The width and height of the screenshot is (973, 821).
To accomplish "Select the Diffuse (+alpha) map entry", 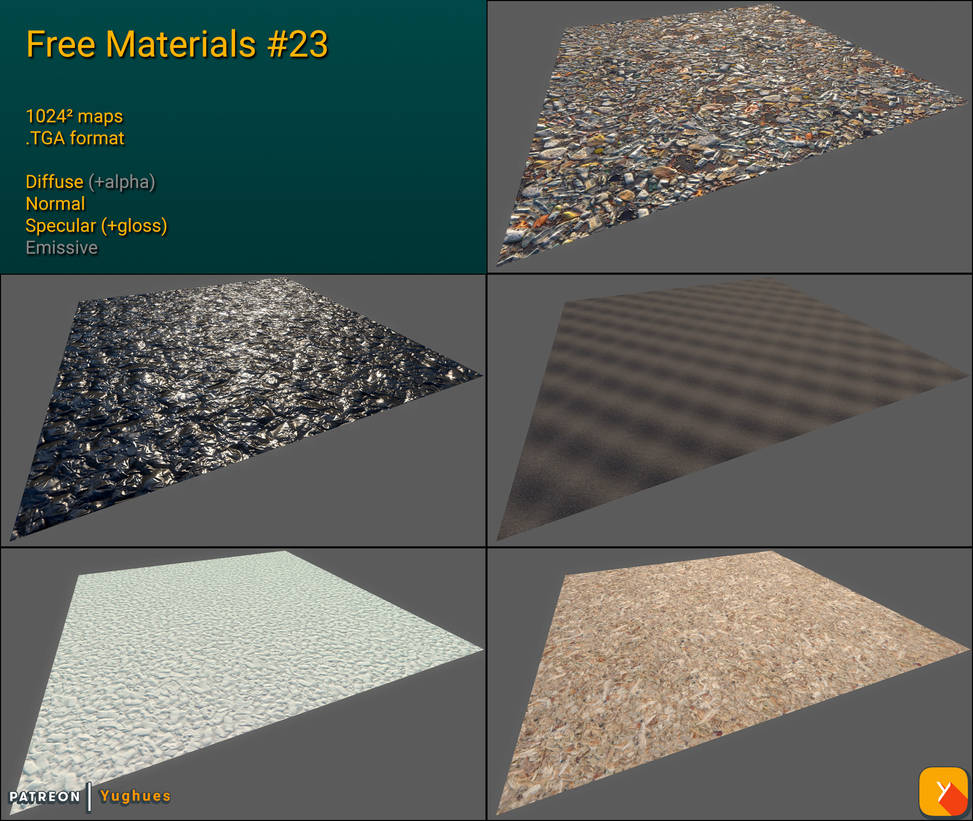I will pyautogui.click(x=91, y=182).
